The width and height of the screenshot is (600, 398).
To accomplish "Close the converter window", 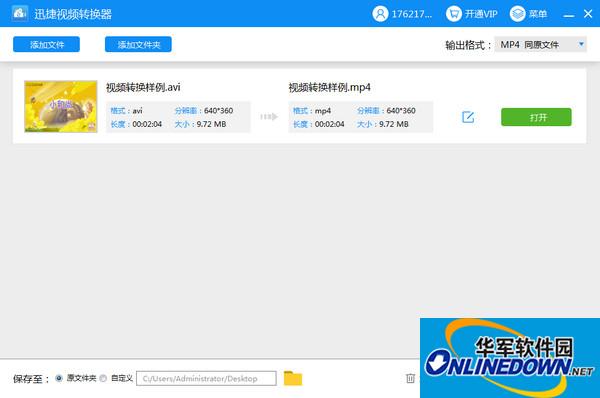I will 588,14.
